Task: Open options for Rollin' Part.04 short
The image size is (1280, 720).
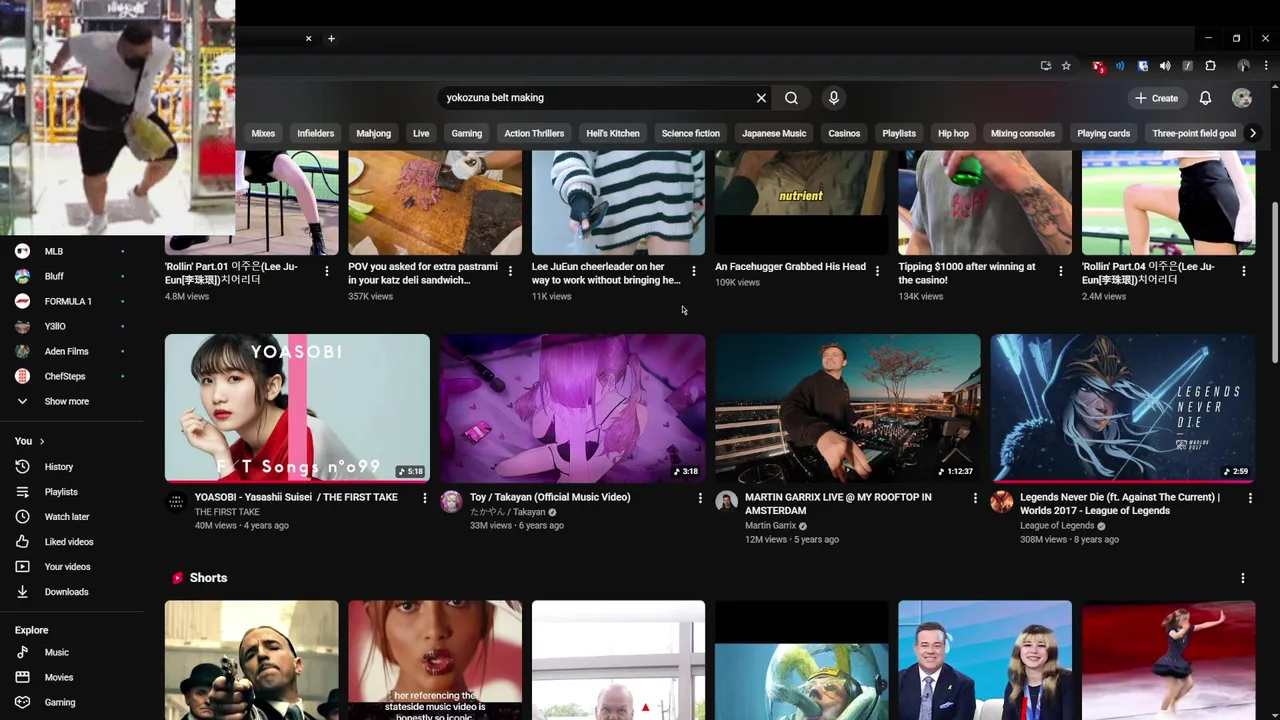Action: [x=1244, y=271]
